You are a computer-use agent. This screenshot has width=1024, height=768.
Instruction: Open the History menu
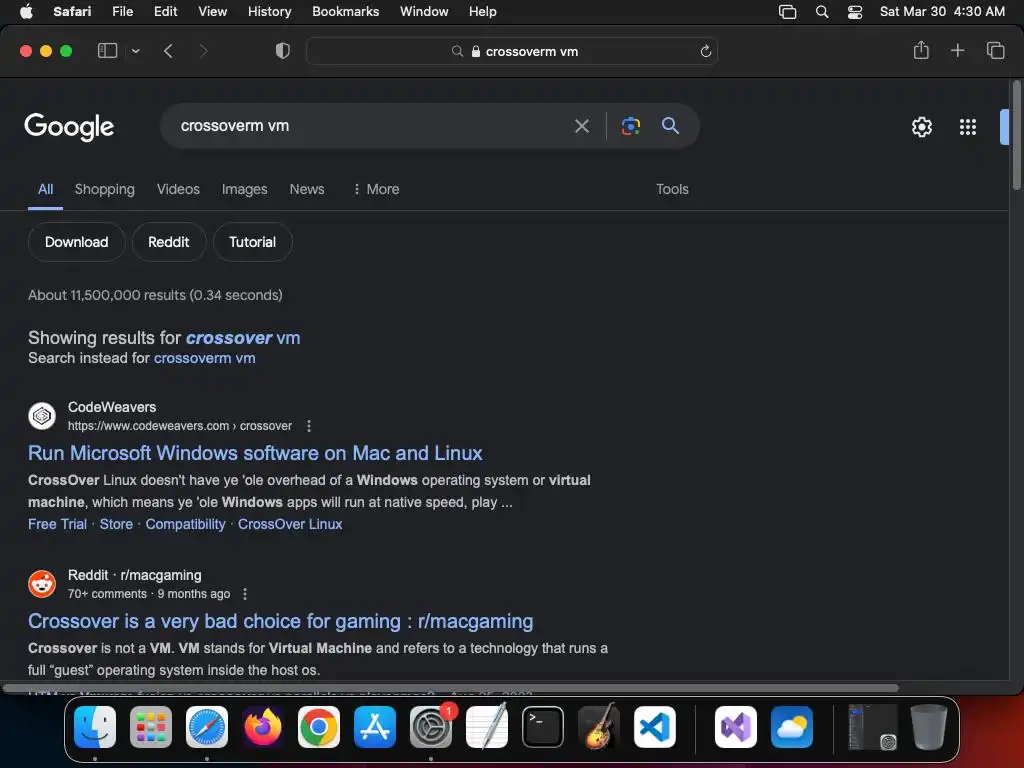[x=269, y=12]
